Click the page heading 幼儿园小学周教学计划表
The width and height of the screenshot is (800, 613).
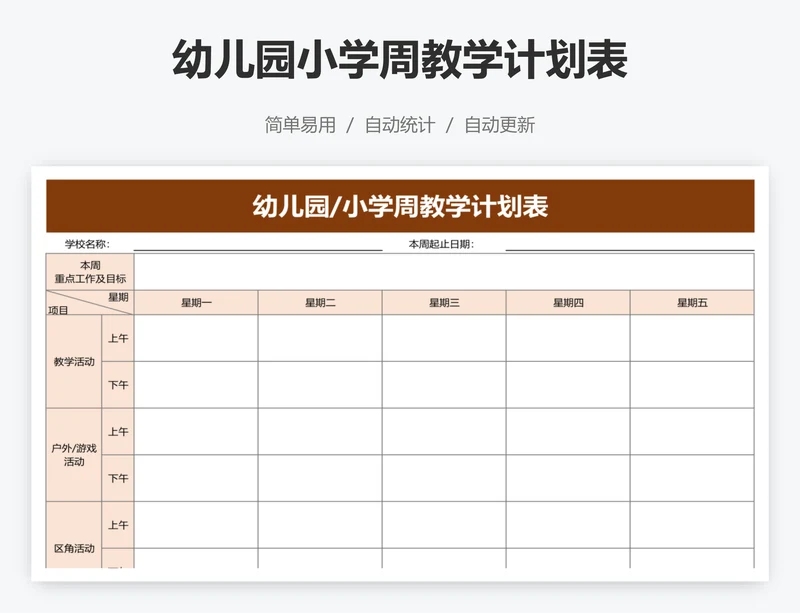tap(400, 60)
